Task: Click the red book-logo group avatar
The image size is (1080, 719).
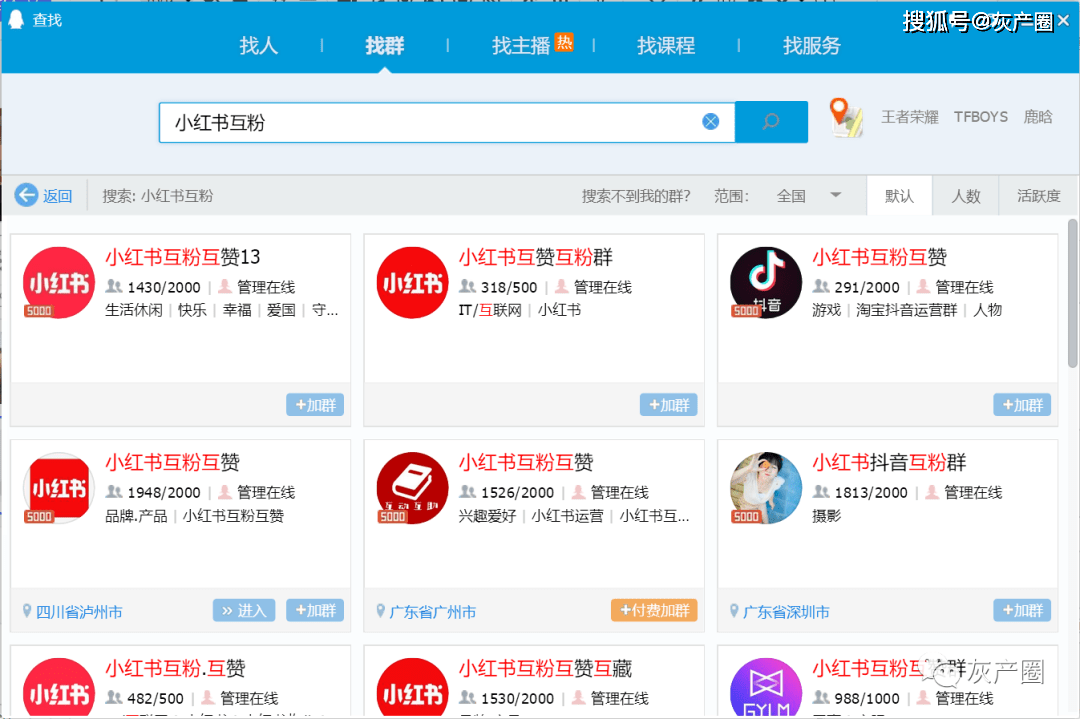Action: (x=413, y=488)
